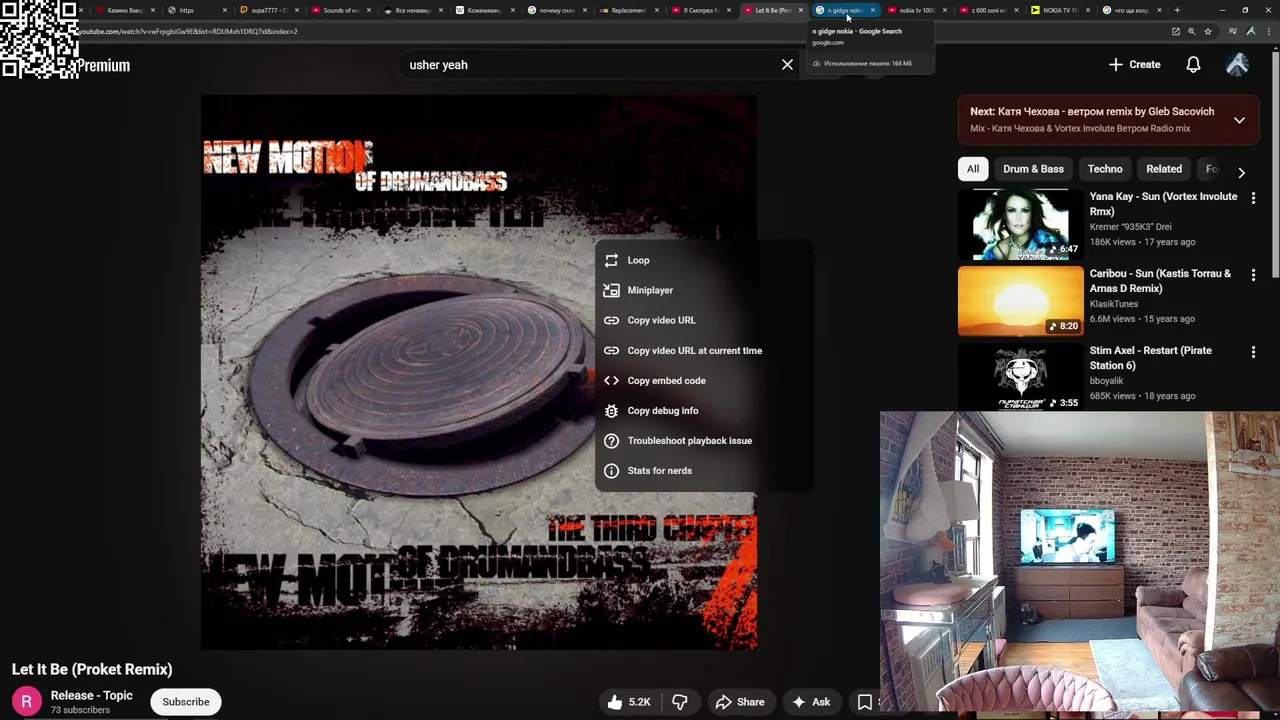Bookmark this page with the star icon
Image resolution: width=1280 pixels, height=720 pixels.
[1208, 31]
